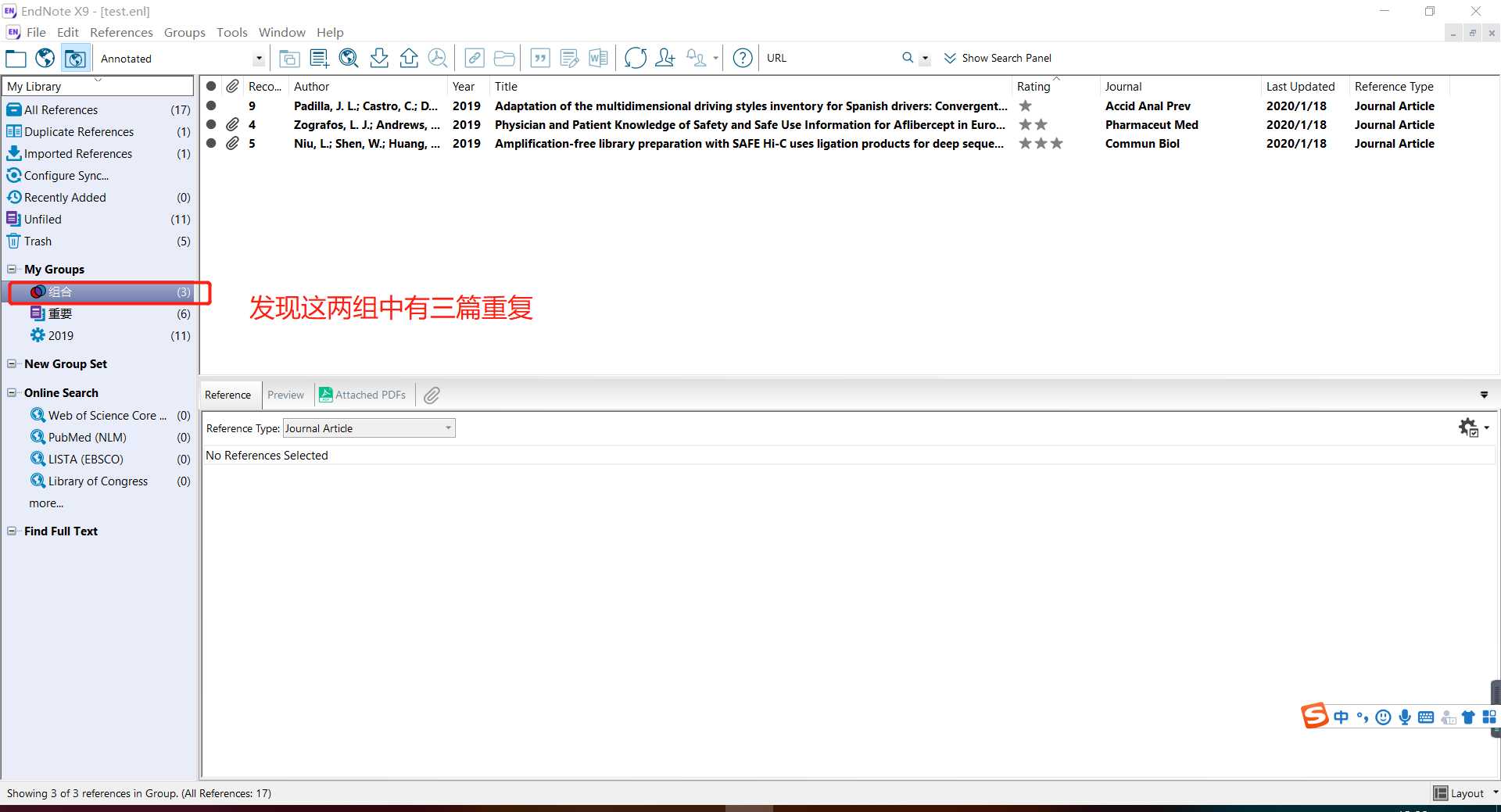1501x812 pixels.
Task: Switch to the Attached PDFs tab
Action: (x=363, y=395)
